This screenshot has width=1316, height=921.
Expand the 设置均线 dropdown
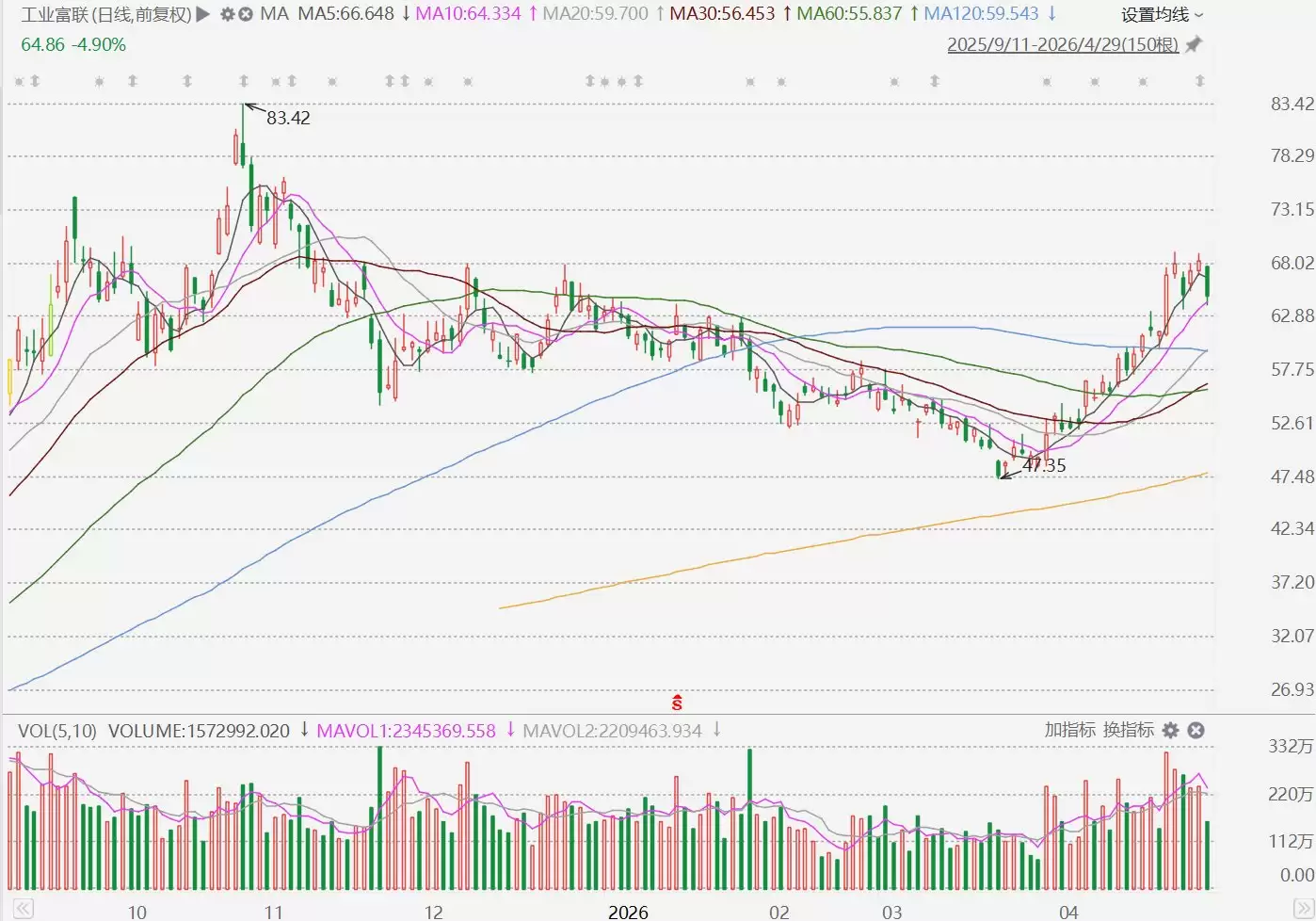(1162, 15)
